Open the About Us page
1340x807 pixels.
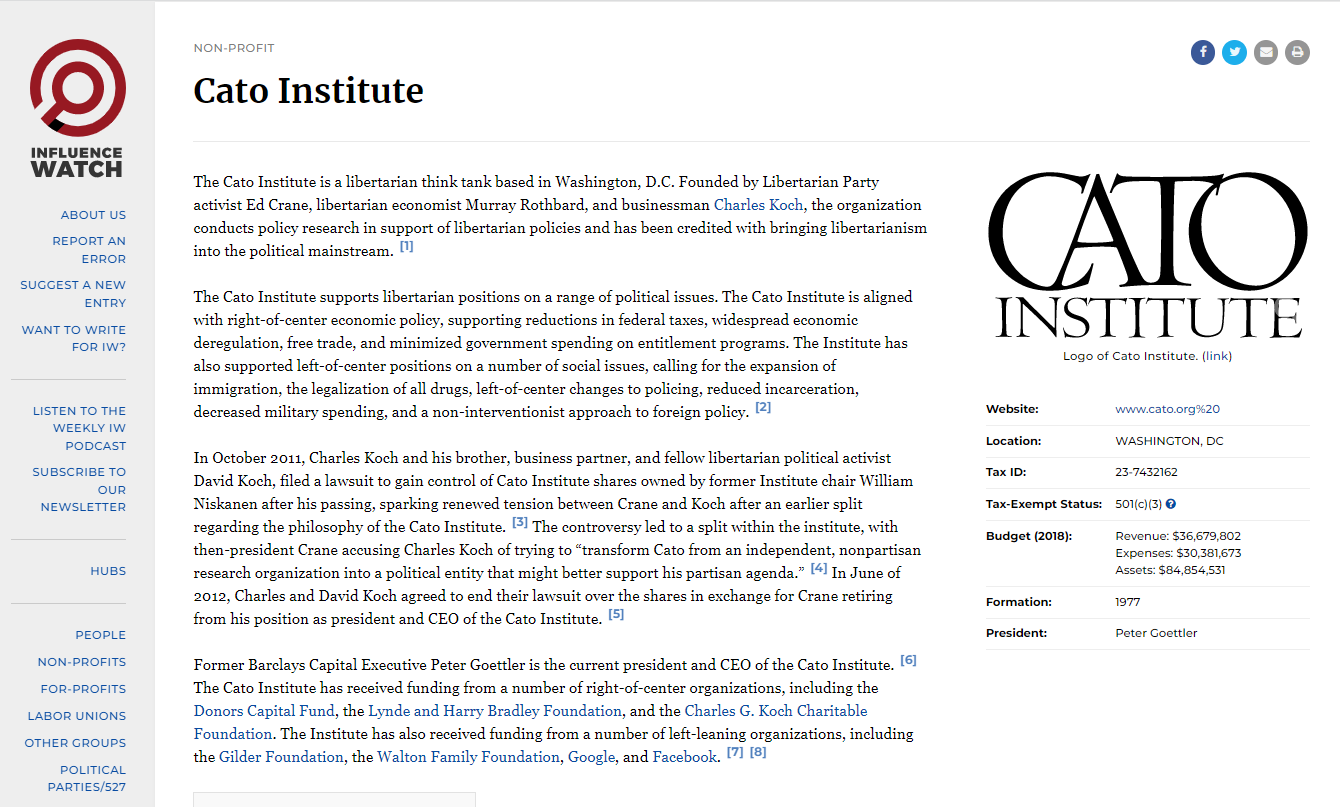coord(93,215)
